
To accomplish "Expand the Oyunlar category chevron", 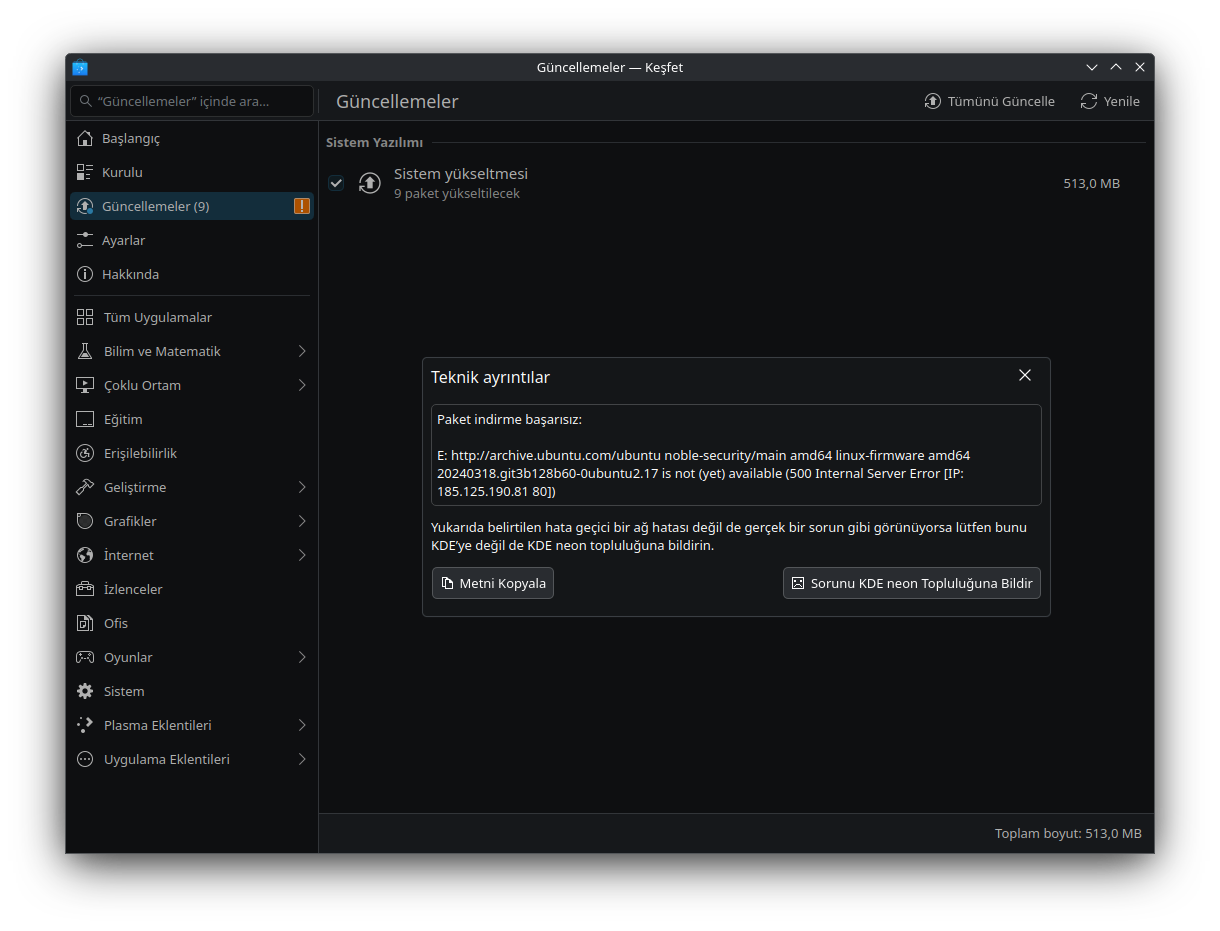I will tap(301, 657).
